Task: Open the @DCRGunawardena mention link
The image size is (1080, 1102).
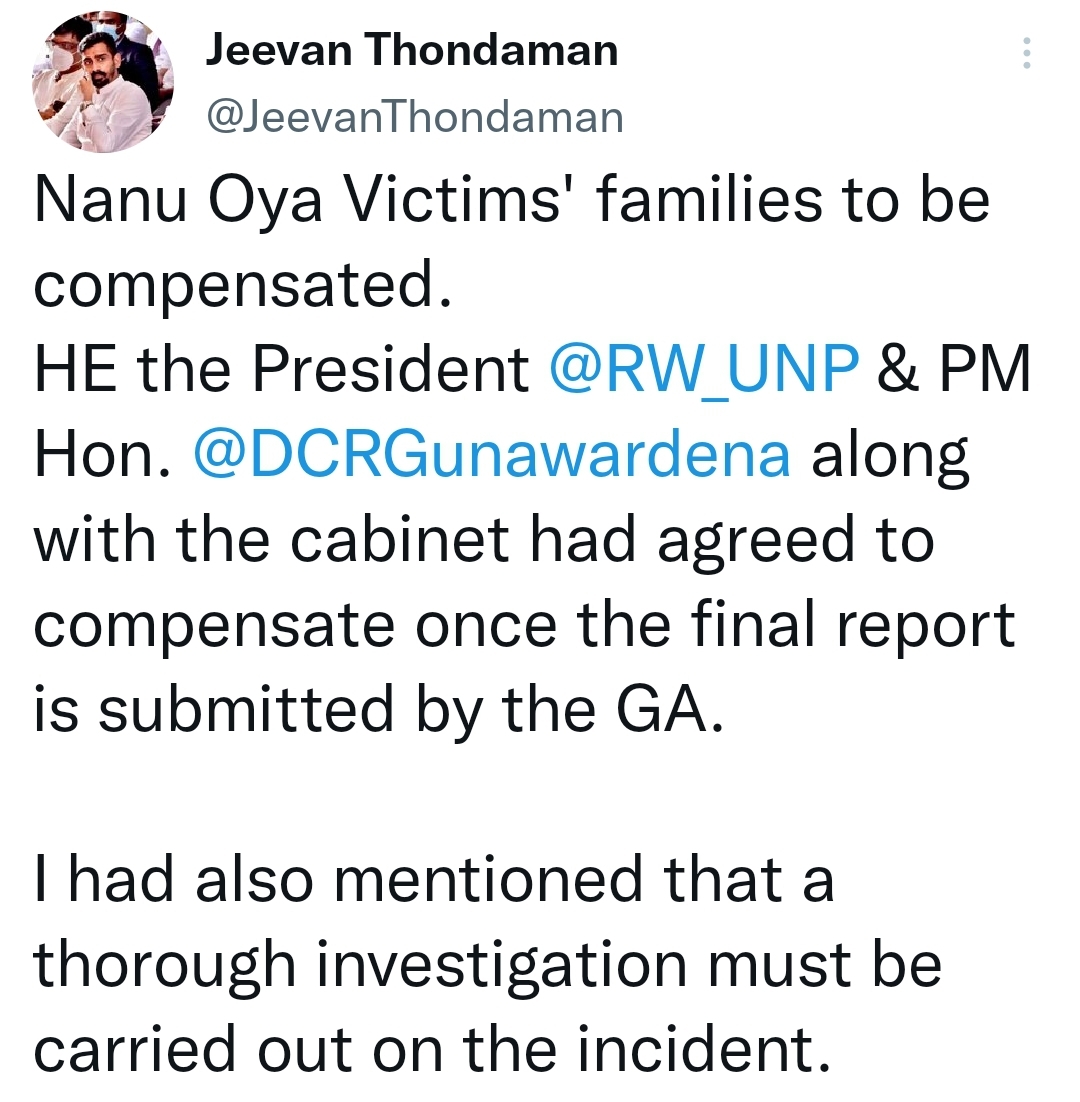Action: (491, 455)
